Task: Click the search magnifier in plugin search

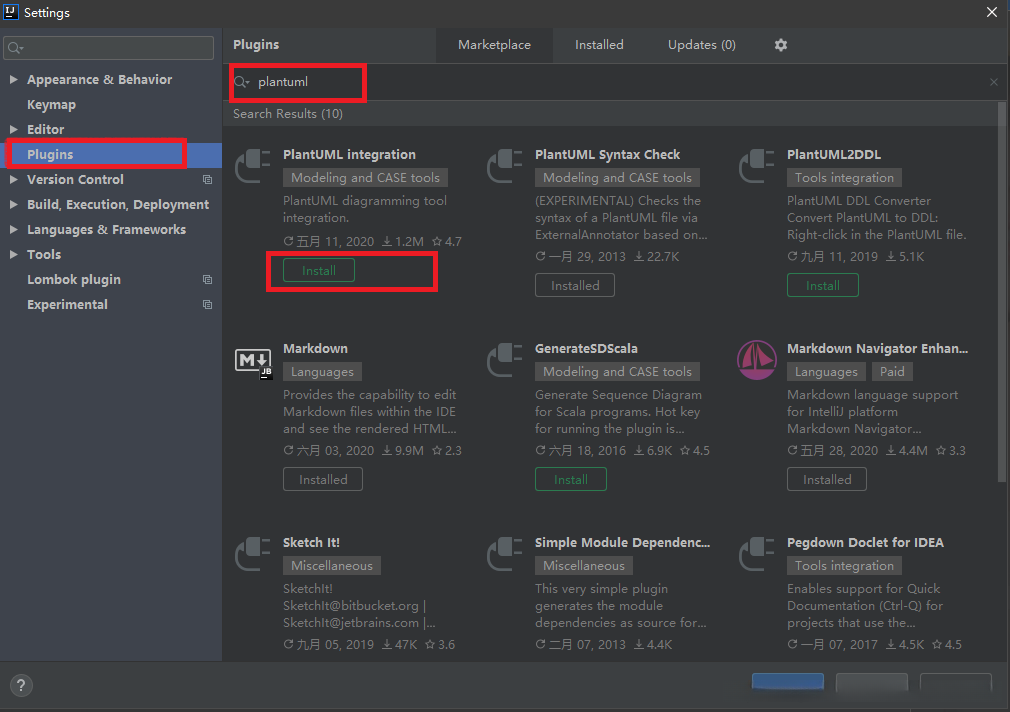Action: click(242, 82)
